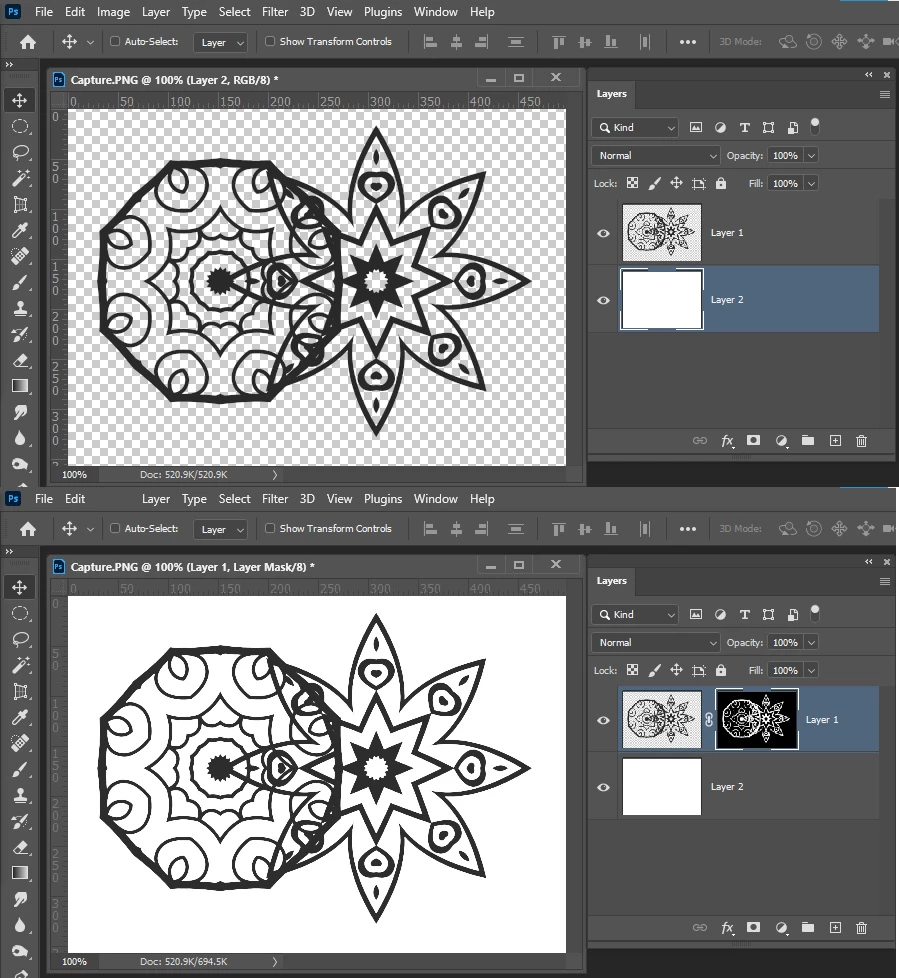Collapse top Layers panel with double arrows
Screen dimensions: 899x978
[x=868, y=75]
